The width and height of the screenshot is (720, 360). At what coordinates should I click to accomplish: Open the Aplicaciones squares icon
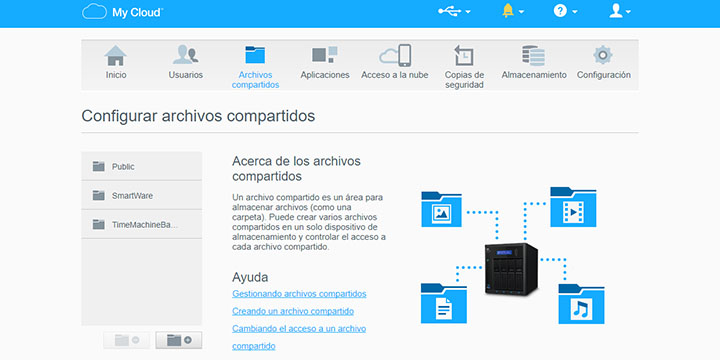tap(325, 54)
